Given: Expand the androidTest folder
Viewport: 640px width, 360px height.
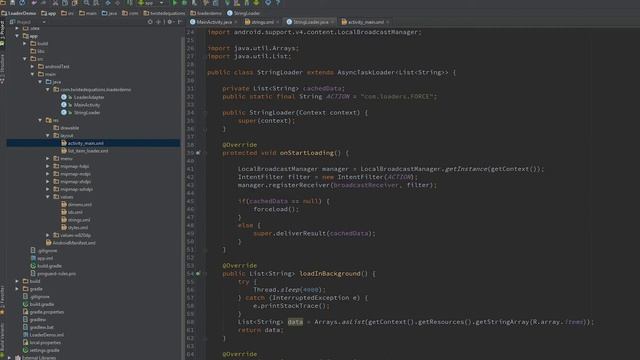Looking at the screenshot, I should point(33,67).
